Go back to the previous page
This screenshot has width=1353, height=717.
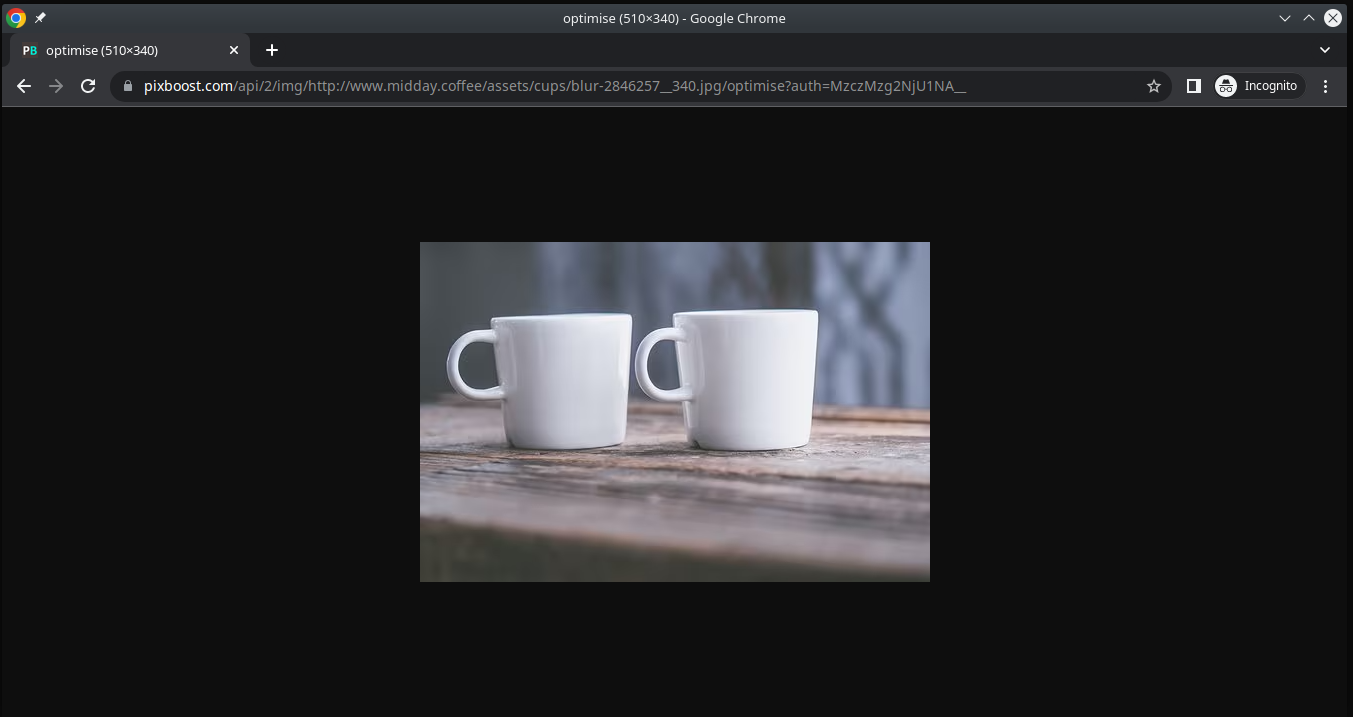(24, 86)
